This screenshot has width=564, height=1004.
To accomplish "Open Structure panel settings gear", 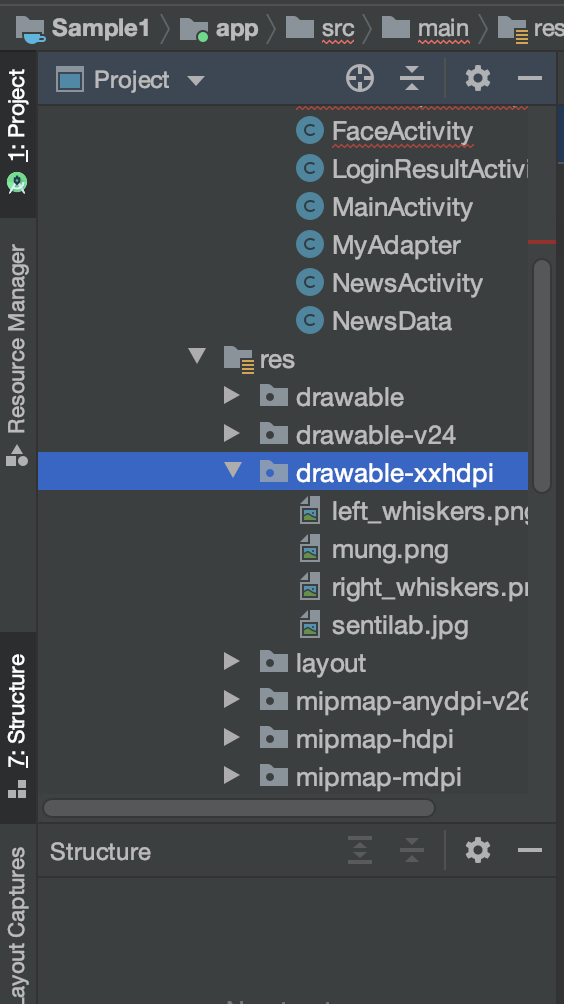I will coord(478,850).
